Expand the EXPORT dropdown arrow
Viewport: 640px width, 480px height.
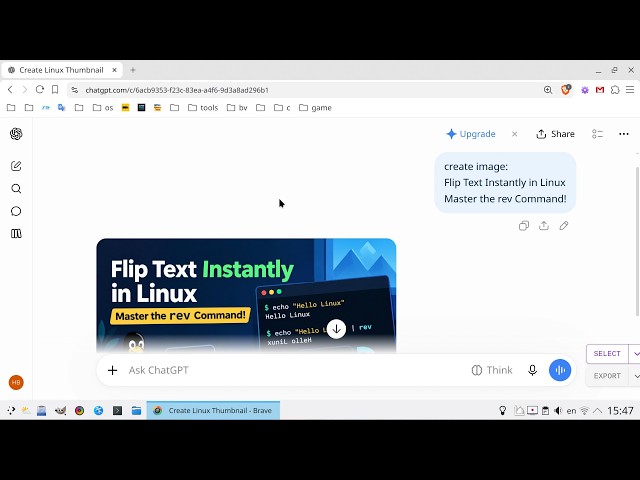pyautogui.click(x=636, y=376)
